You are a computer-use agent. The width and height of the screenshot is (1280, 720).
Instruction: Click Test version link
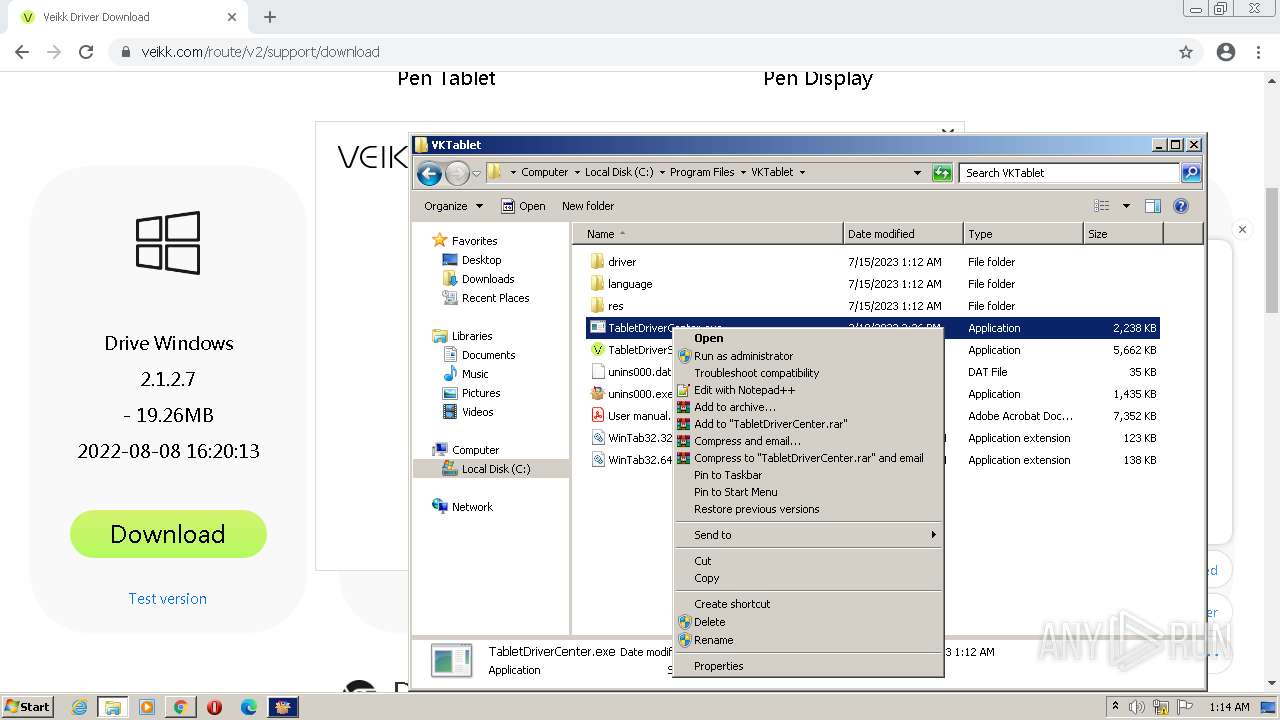click(x=167, y=599)
